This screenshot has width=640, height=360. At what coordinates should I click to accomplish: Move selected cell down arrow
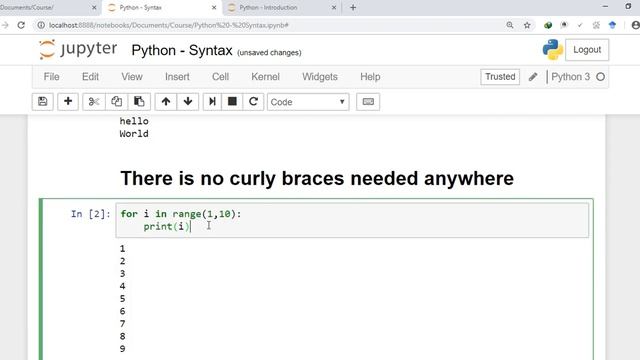point(188,102)
